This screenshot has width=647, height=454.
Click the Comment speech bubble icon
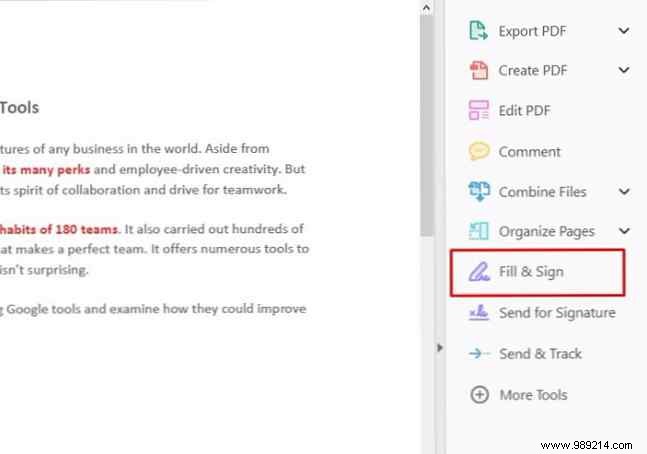point(479,151)
